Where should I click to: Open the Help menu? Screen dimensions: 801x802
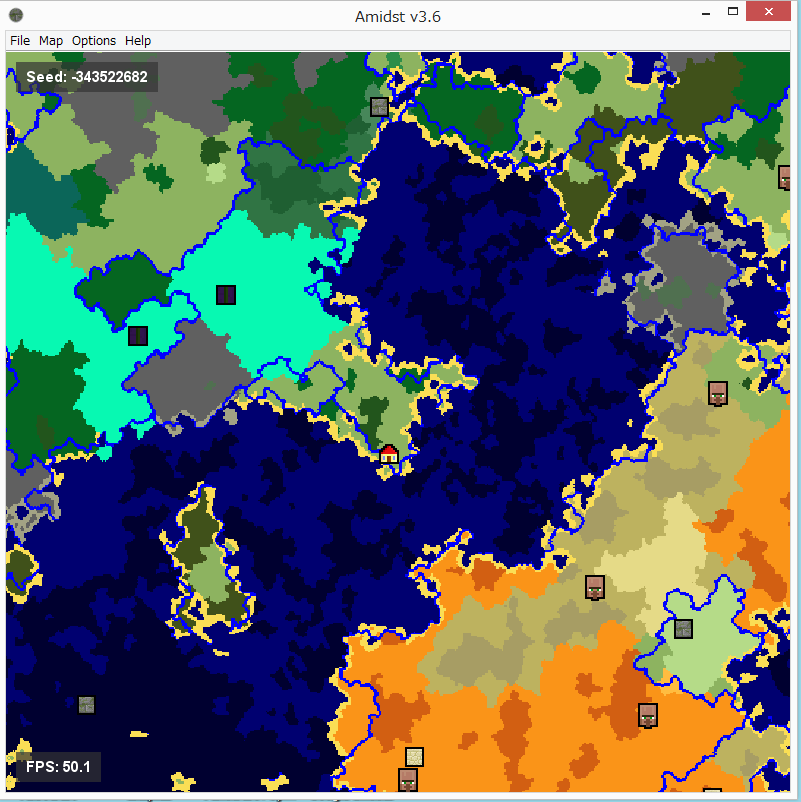pyautogui.click(x=138, y=41)
